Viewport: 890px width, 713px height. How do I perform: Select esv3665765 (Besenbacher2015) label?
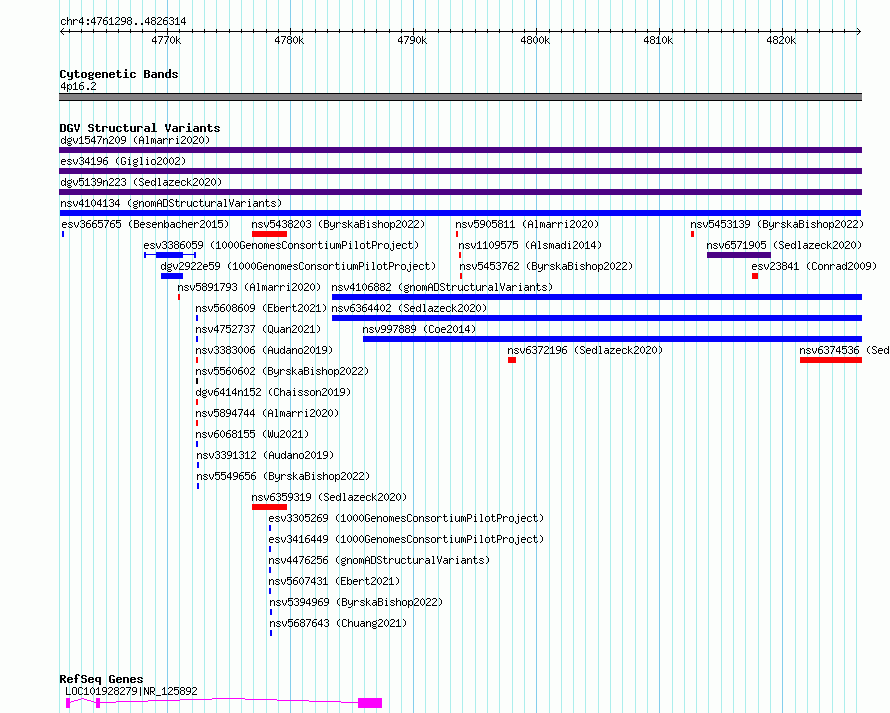[x=145, y=224]
